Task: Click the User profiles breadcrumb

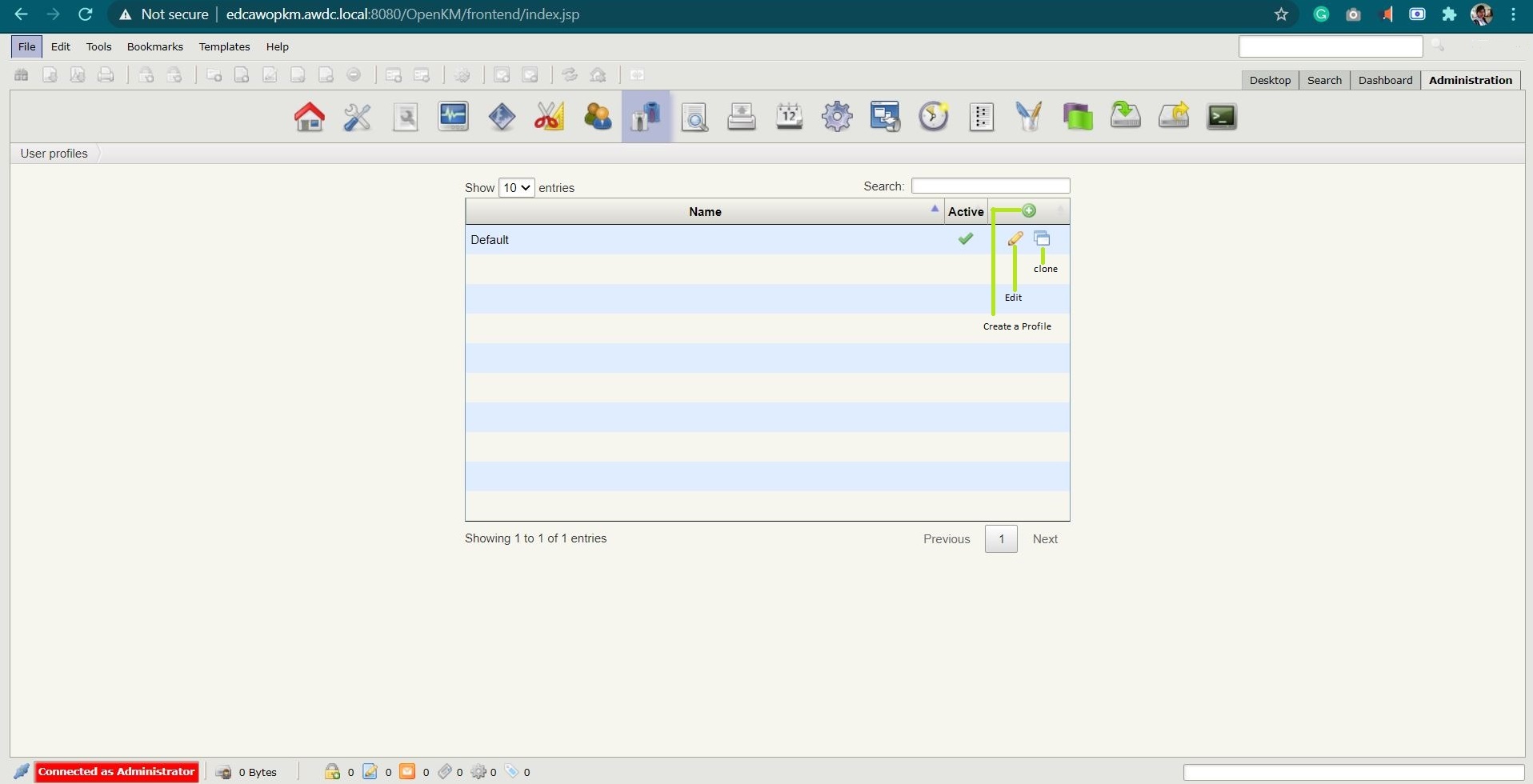Action: [54, 154]
